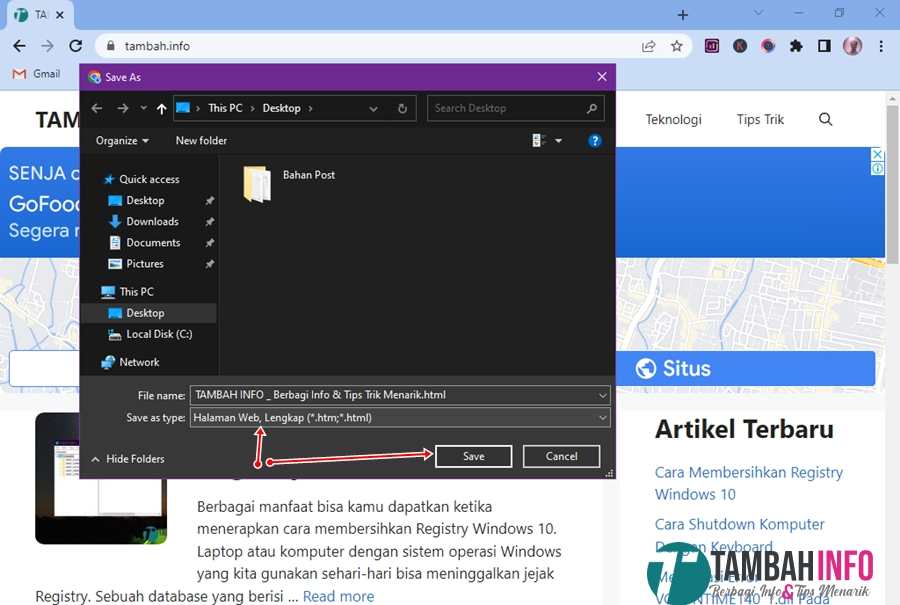Open Chrome's three-dot menu
The width and height of the screenshot is (900, 605).
[x=881, y=46]
